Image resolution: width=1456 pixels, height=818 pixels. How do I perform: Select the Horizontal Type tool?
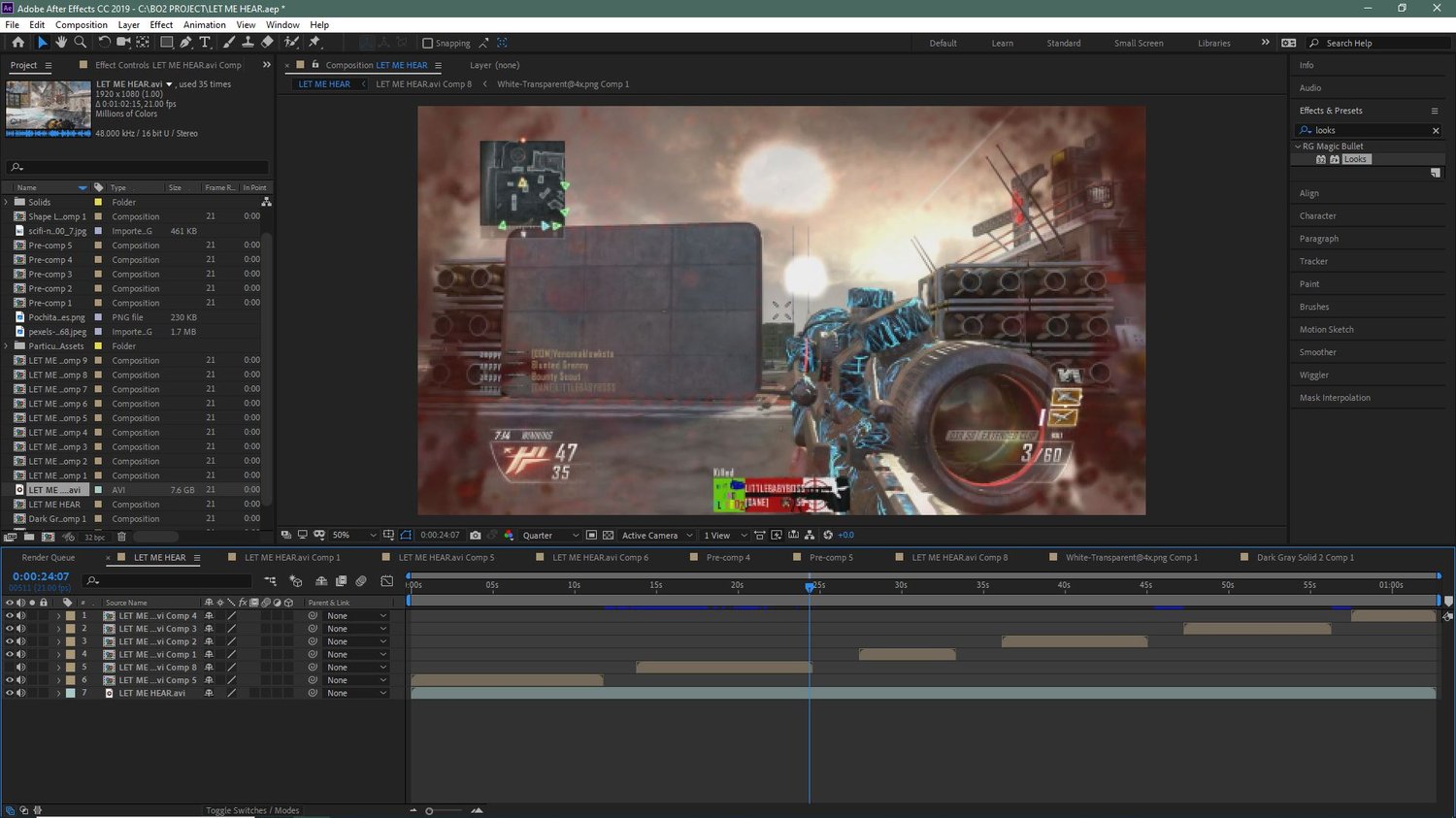tap(205, 43)
